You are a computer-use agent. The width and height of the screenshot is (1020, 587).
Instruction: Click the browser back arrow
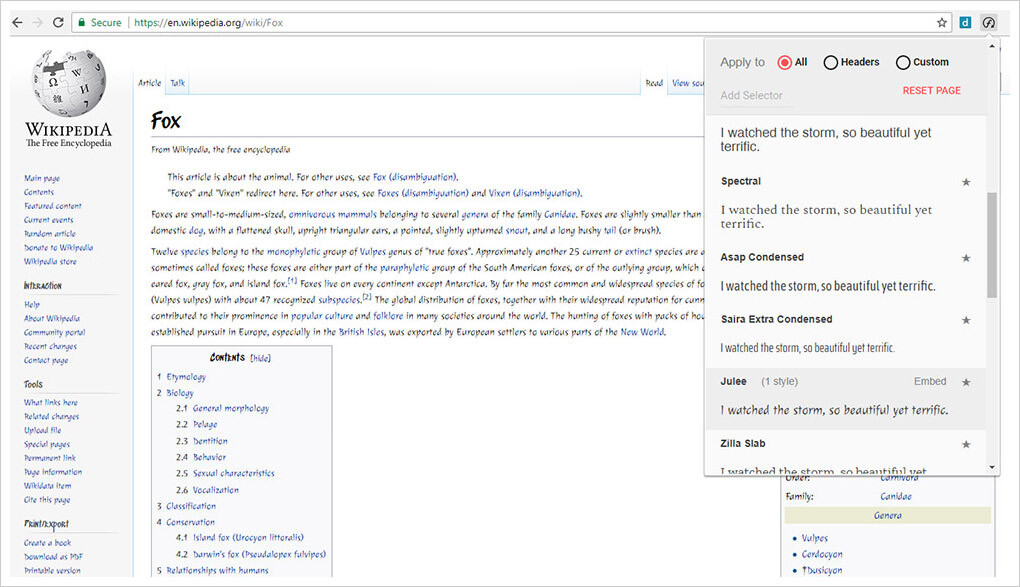coord(17,22)
